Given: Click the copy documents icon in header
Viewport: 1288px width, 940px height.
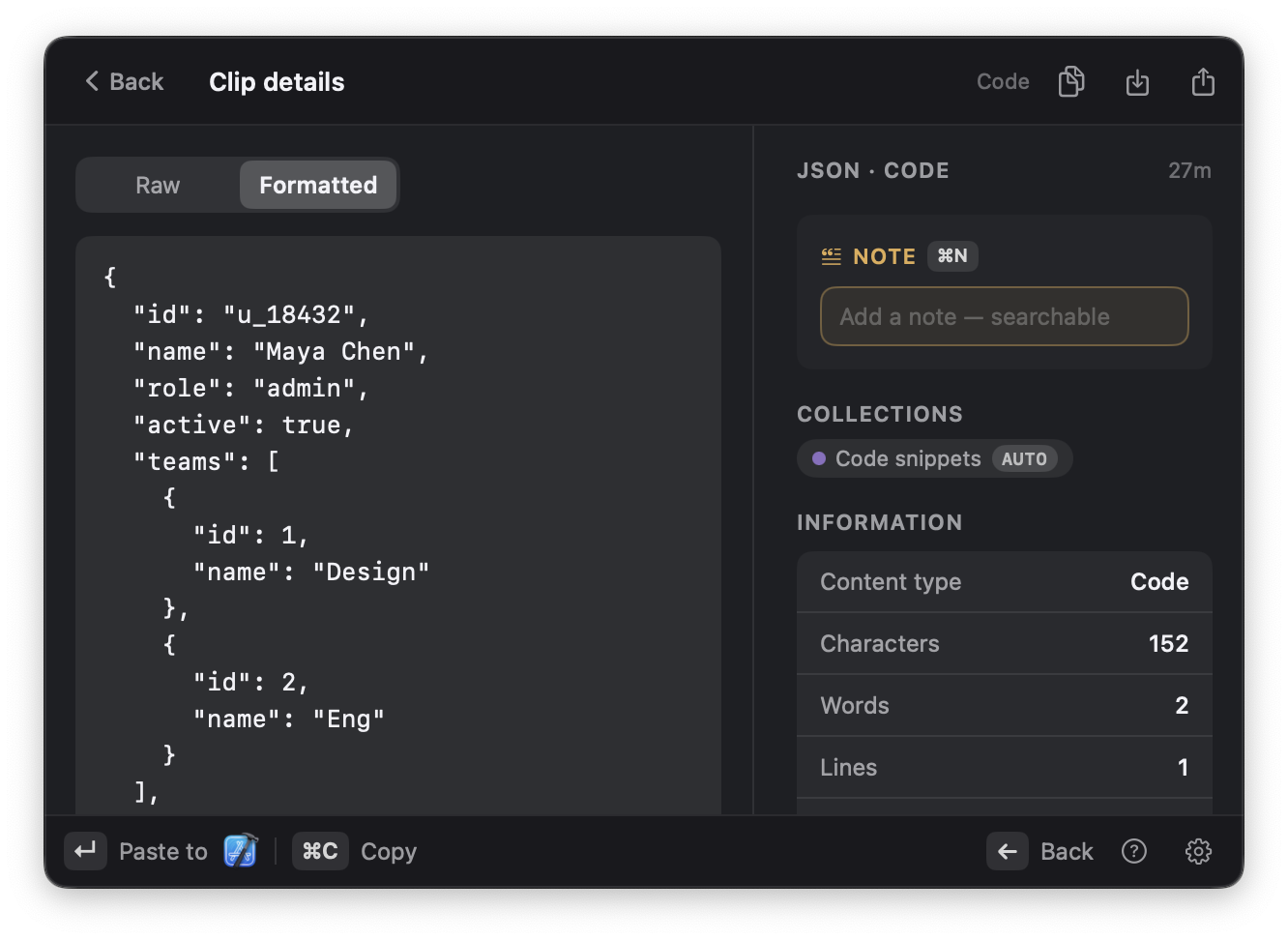Looking at the screenshot, I should [x=1071, y=82].
